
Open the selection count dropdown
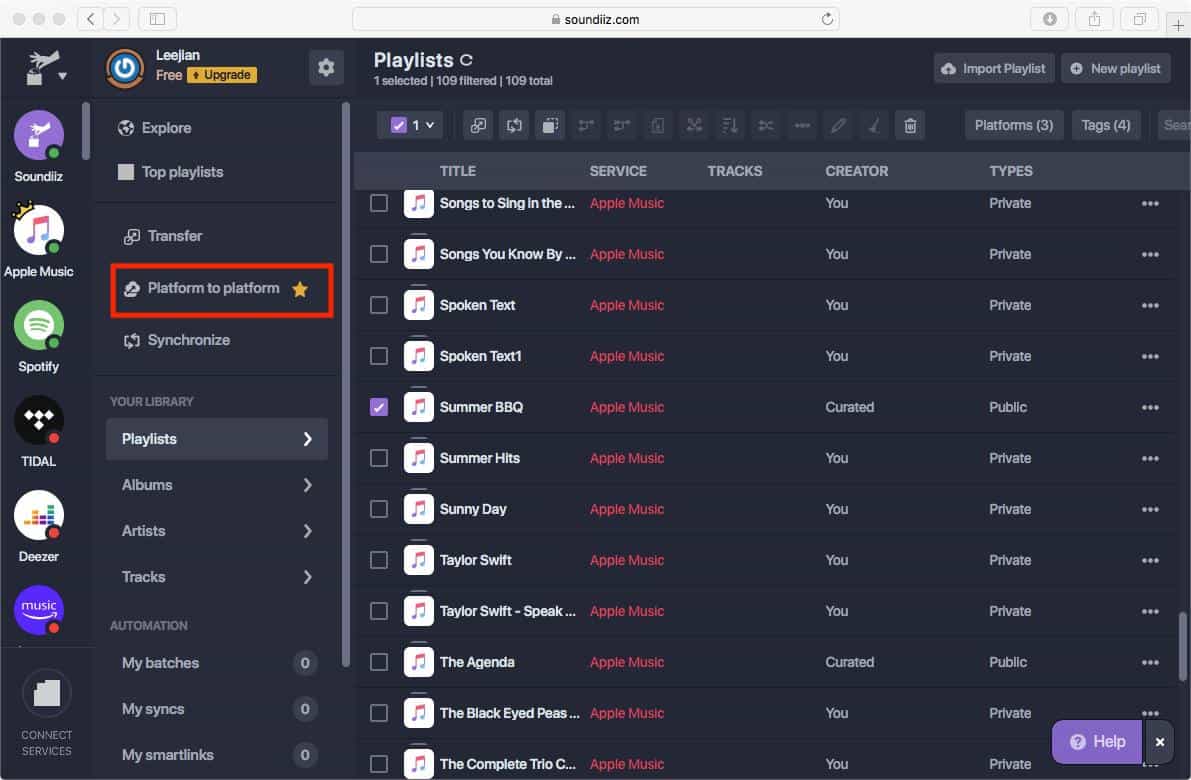[411, 125]
